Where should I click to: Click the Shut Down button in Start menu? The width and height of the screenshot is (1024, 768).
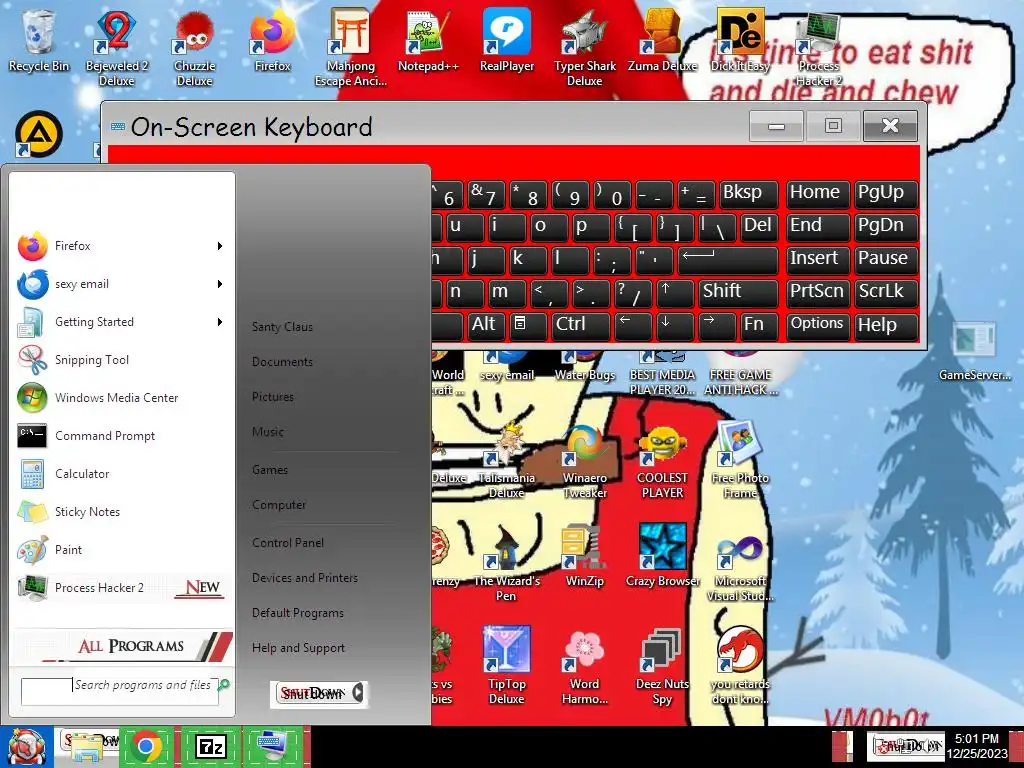pyautogui.click(x=312, y=693)
